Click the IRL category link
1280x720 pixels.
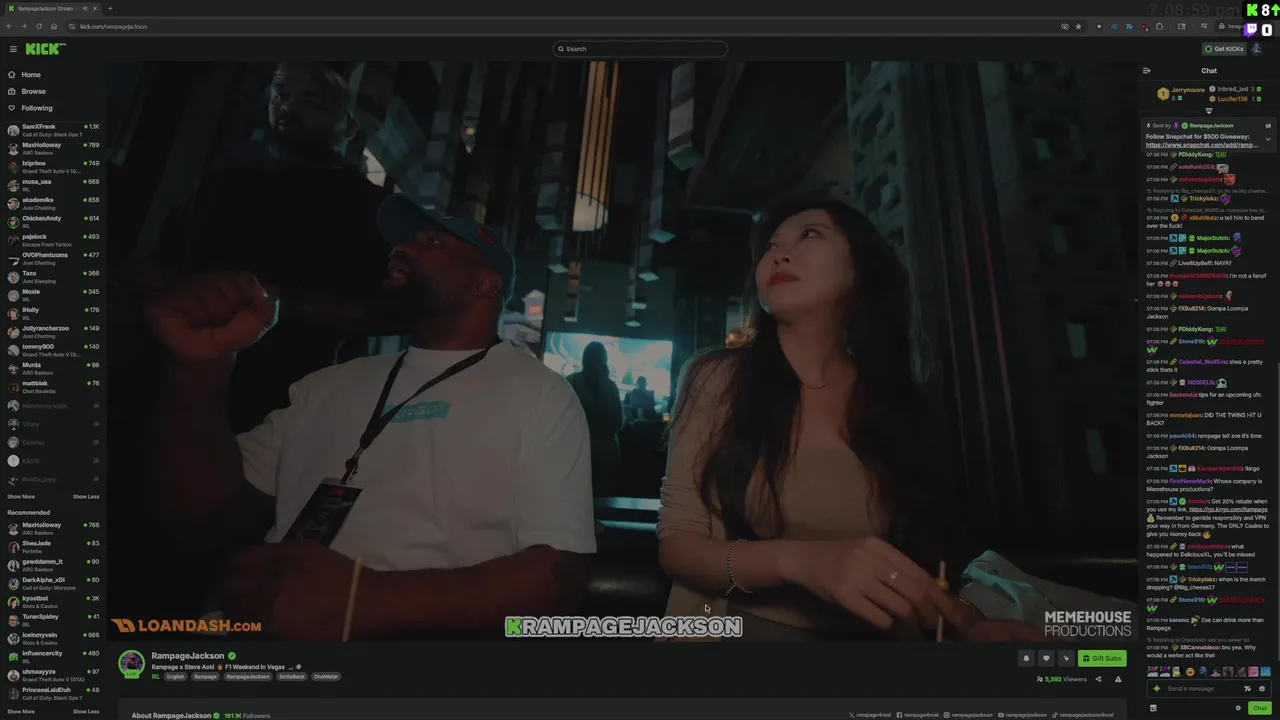pyautogui.click(x=155, y=677)
